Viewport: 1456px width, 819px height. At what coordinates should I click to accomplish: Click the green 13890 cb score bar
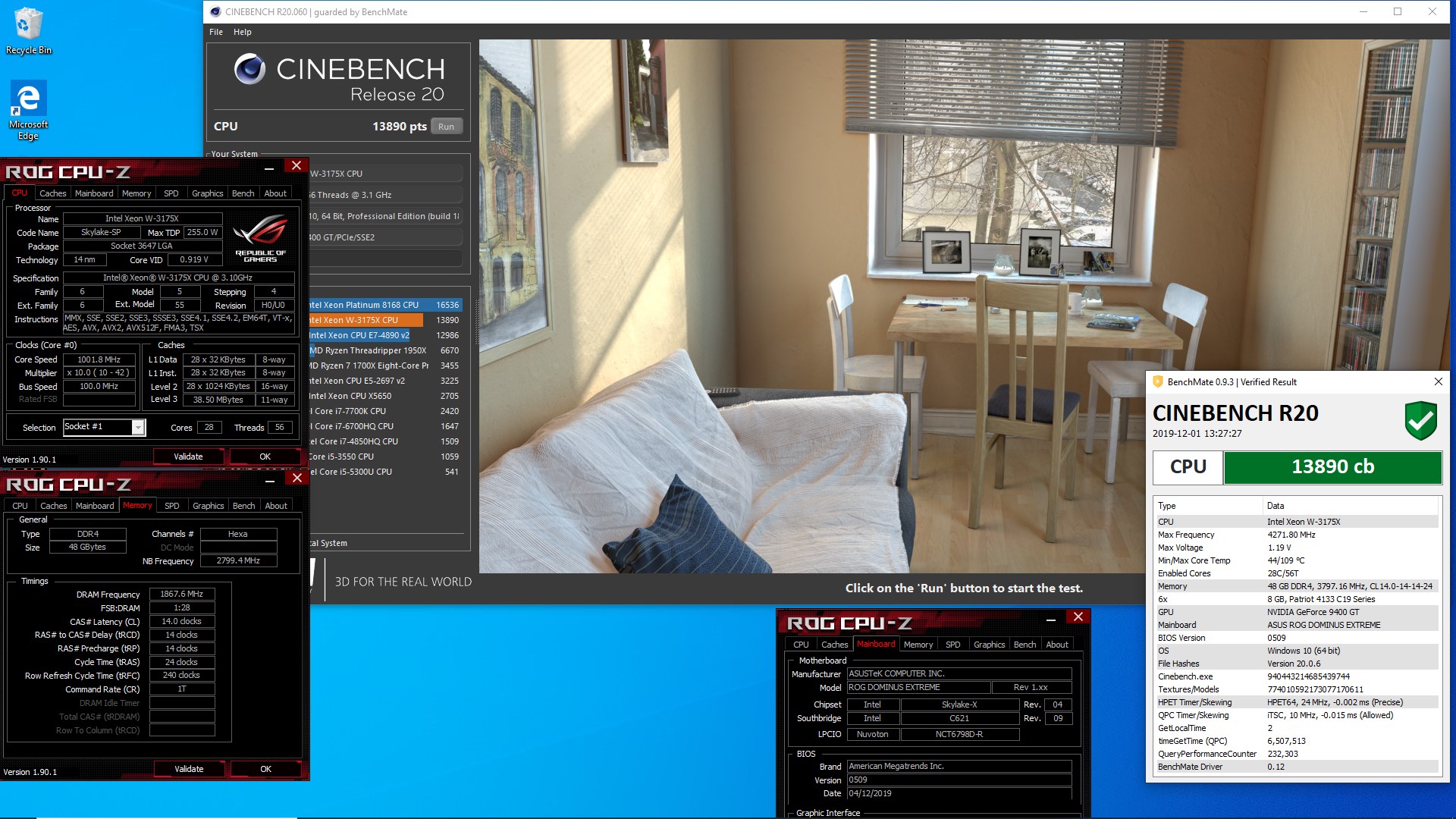(1332, 467)
